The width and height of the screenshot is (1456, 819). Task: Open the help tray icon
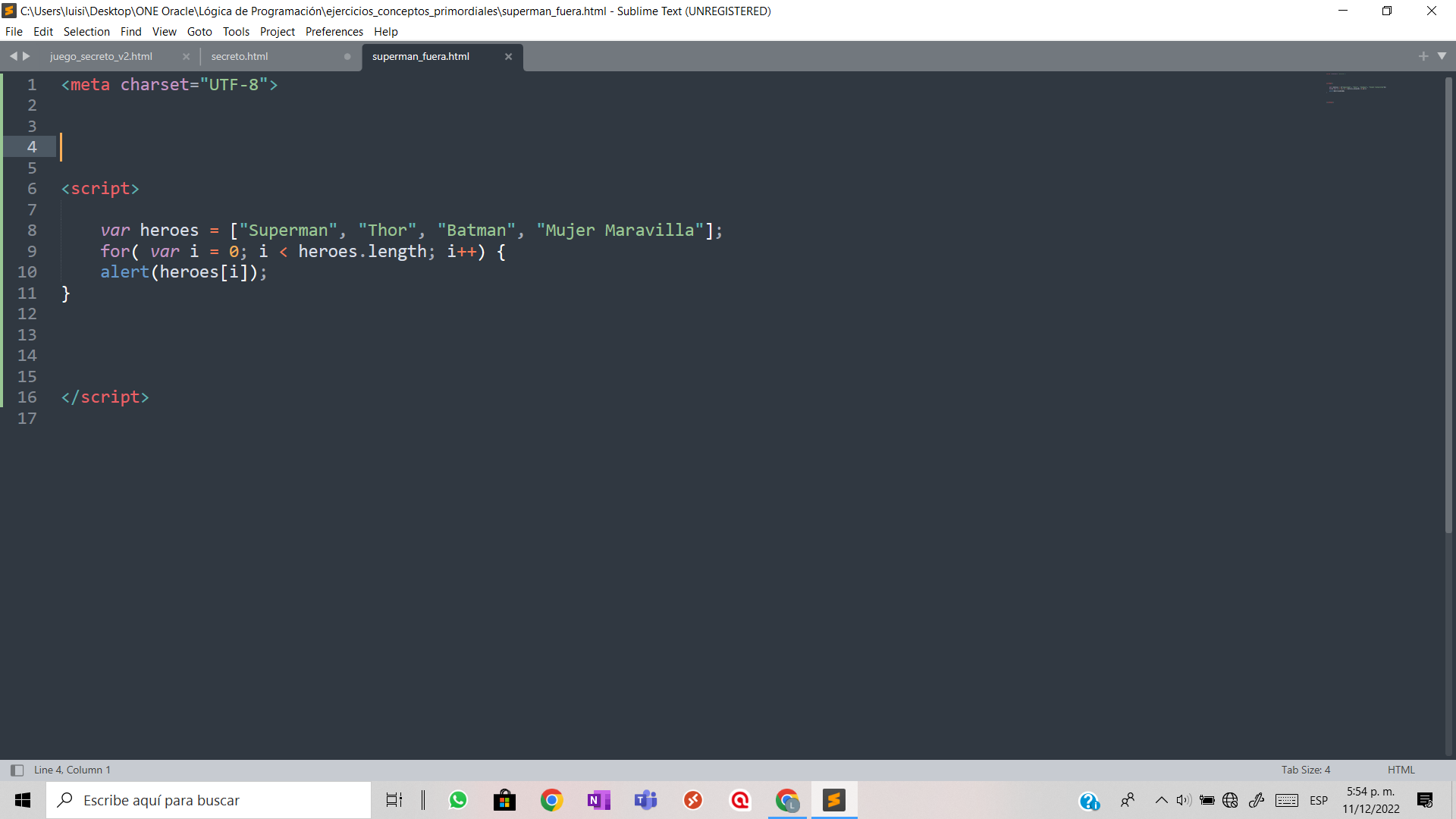pos(1090,801)
